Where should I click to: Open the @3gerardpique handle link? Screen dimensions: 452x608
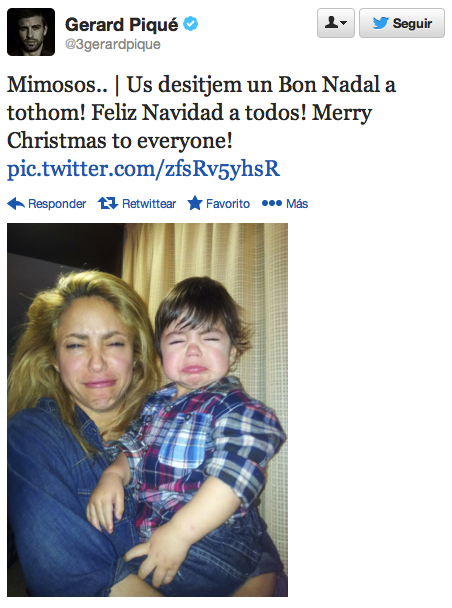(x=113, y=44)
